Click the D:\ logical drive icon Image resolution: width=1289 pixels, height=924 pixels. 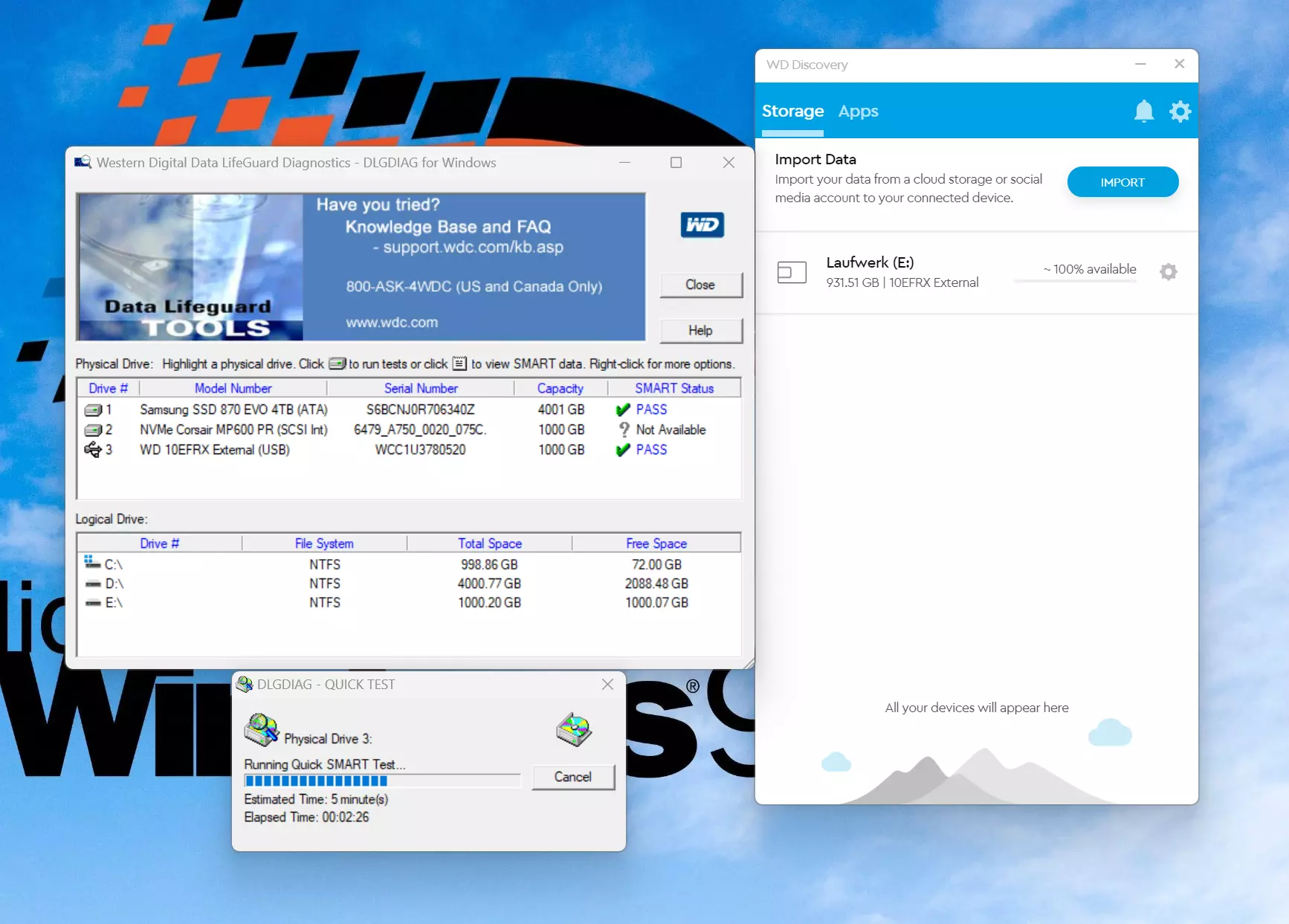[x=93, y=584]
